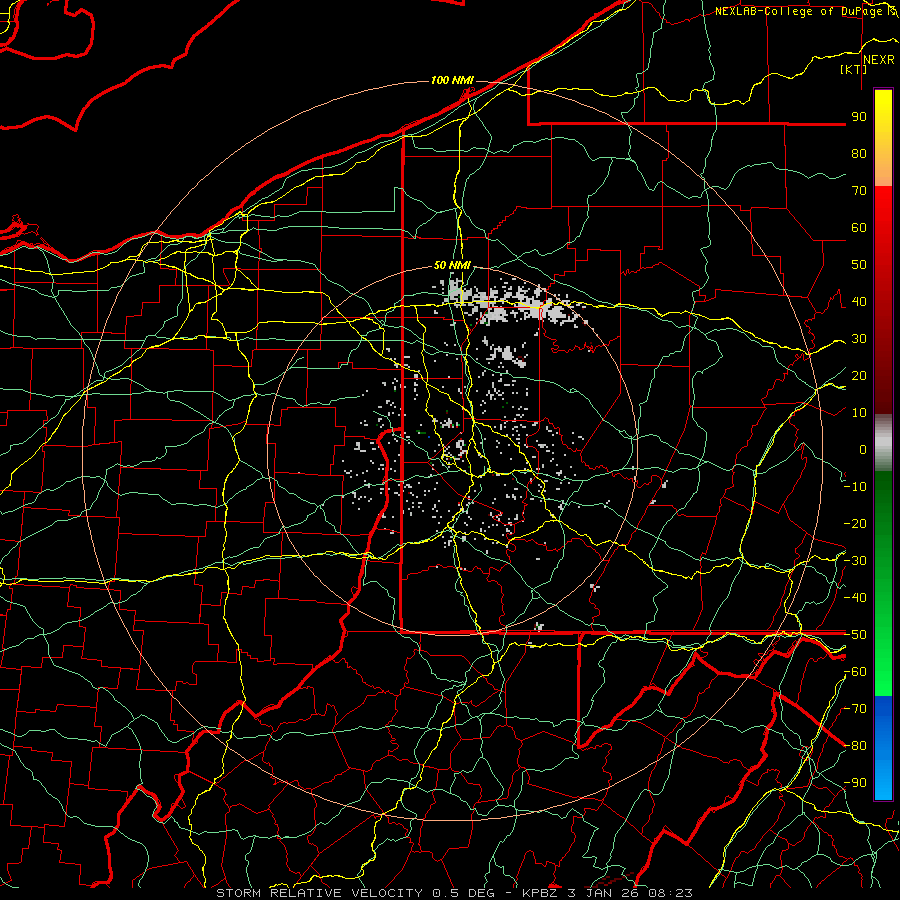This screenshot has width=900, height=900.
Task: Click the -10 value on velocity scale
Action: (855, 487)
